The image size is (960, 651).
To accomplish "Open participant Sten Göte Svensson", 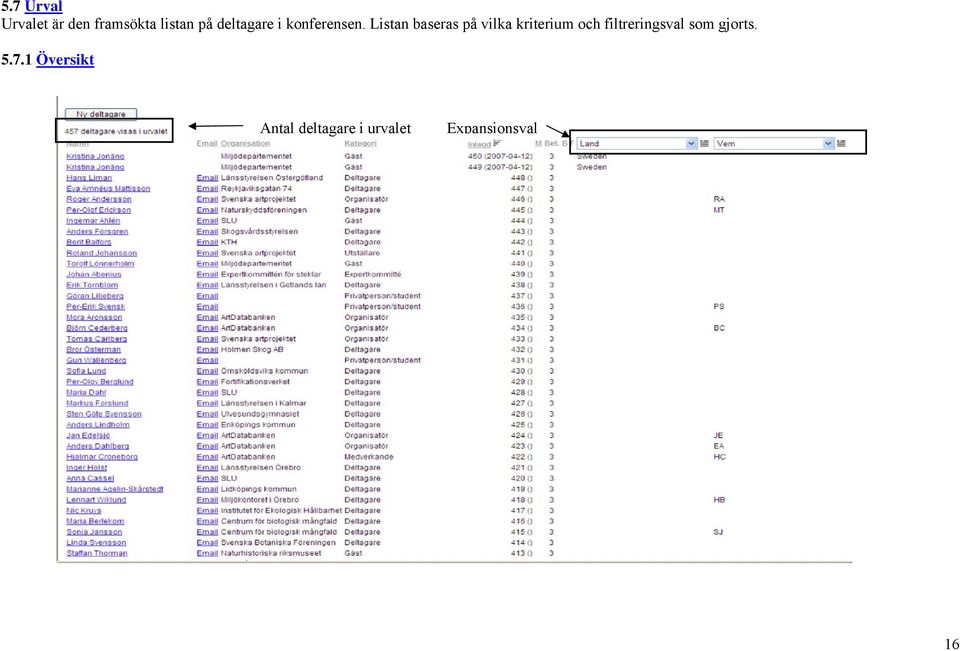I will (104, 414).
